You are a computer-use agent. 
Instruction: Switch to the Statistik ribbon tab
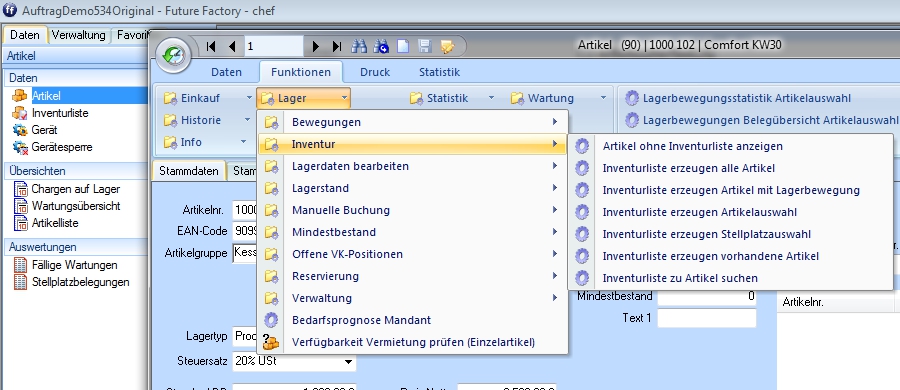(439, 72)
